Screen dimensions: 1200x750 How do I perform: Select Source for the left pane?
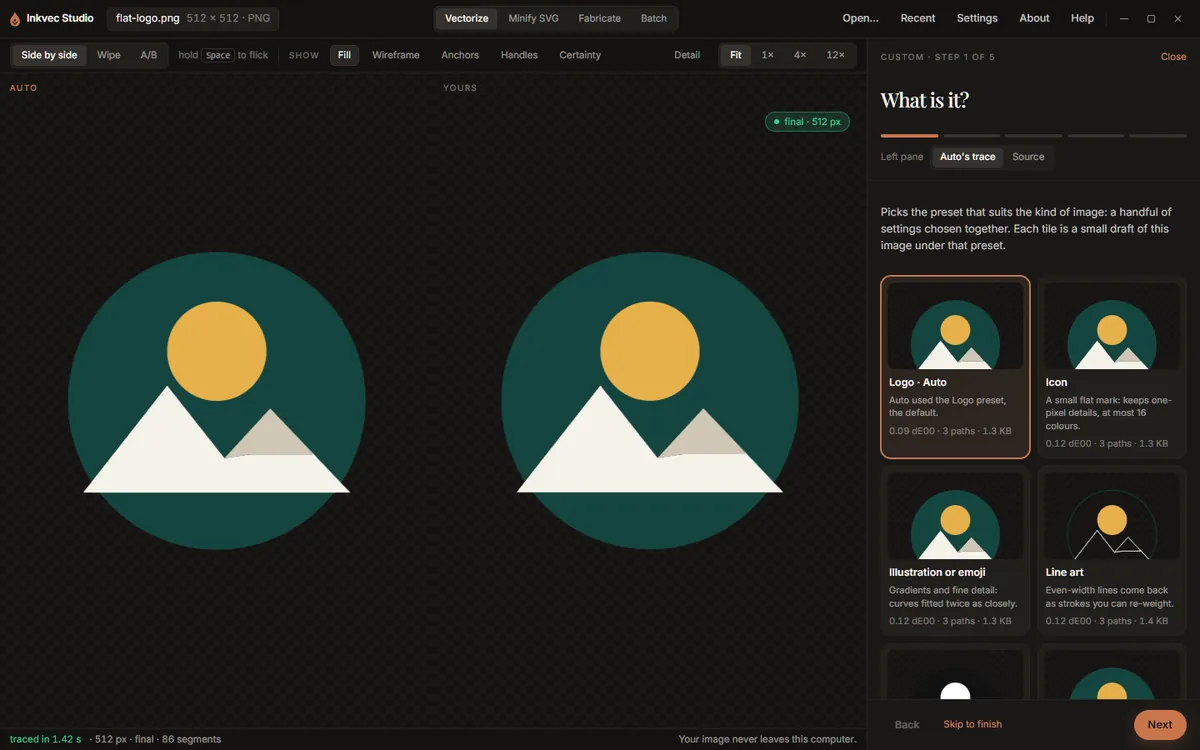coord(1028,157)
